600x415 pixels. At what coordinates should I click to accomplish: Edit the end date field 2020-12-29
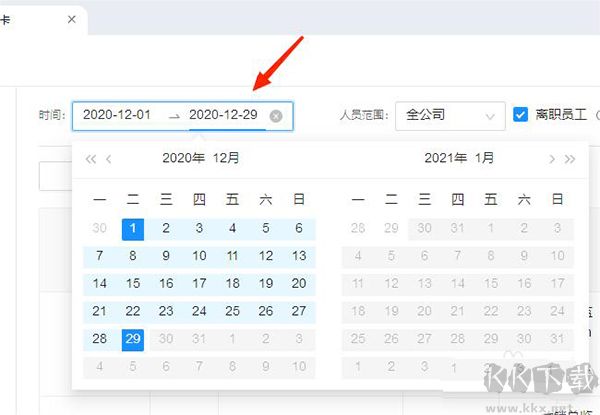pyautogui.click(x=223, y=115)
